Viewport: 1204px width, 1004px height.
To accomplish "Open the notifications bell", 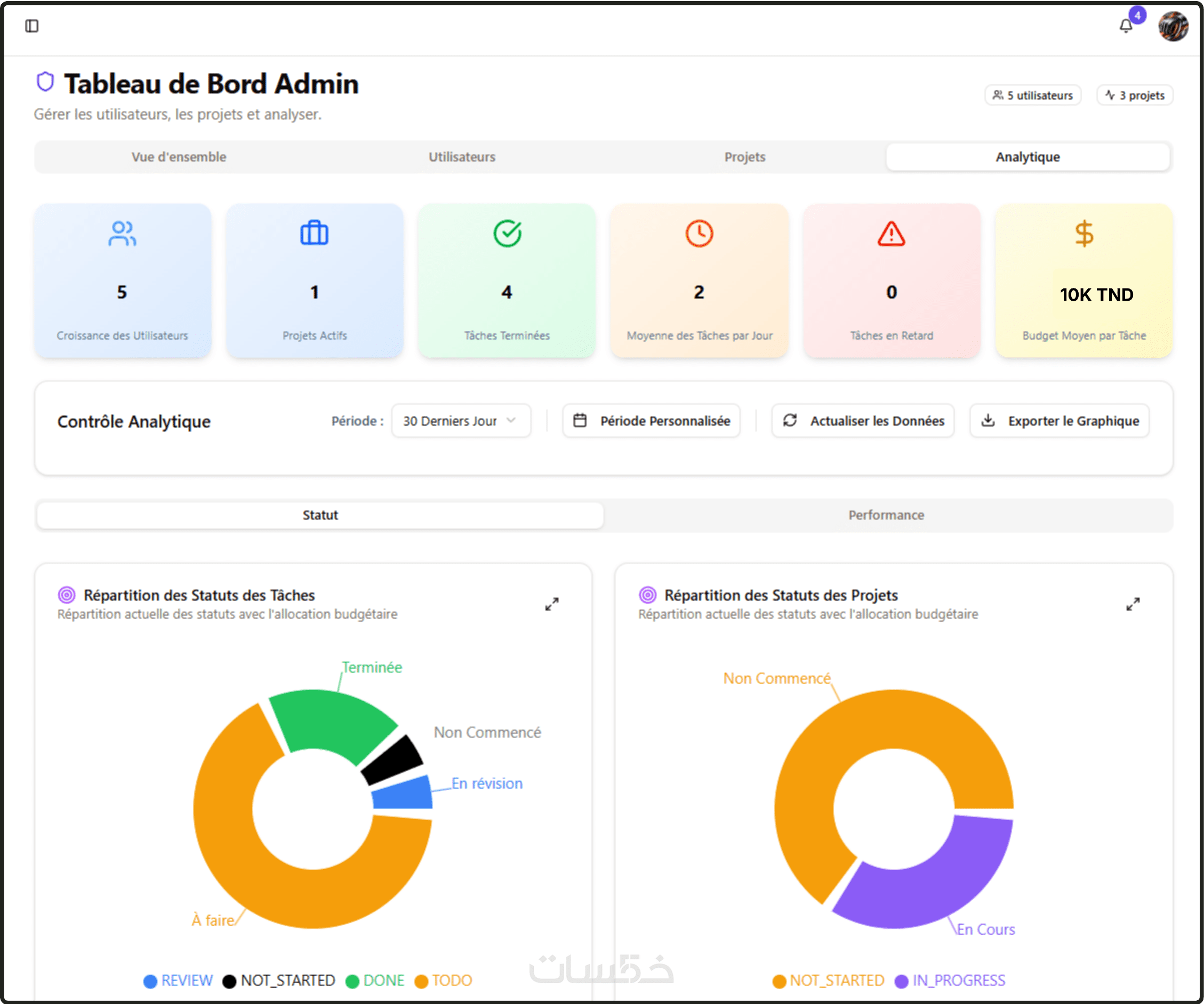I will [1126, 26].
